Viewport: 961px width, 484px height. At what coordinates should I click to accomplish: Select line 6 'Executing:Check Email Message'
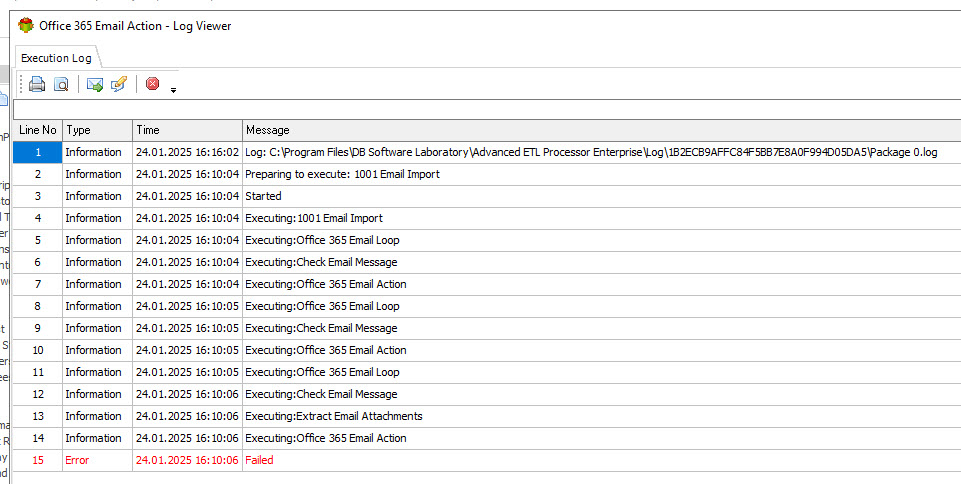(321, 262)
